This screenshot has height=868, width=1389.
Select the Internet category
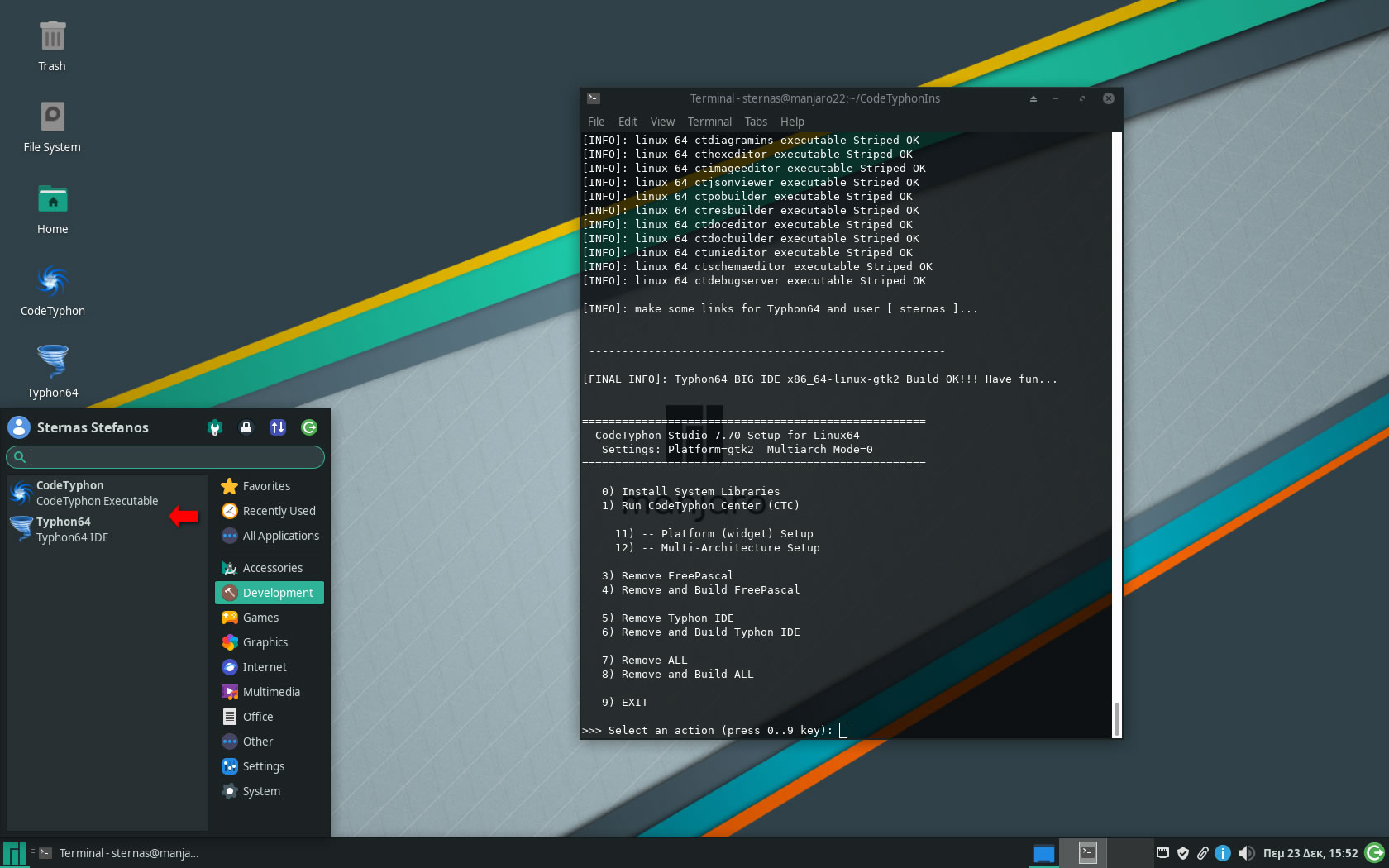pos(269,667)
